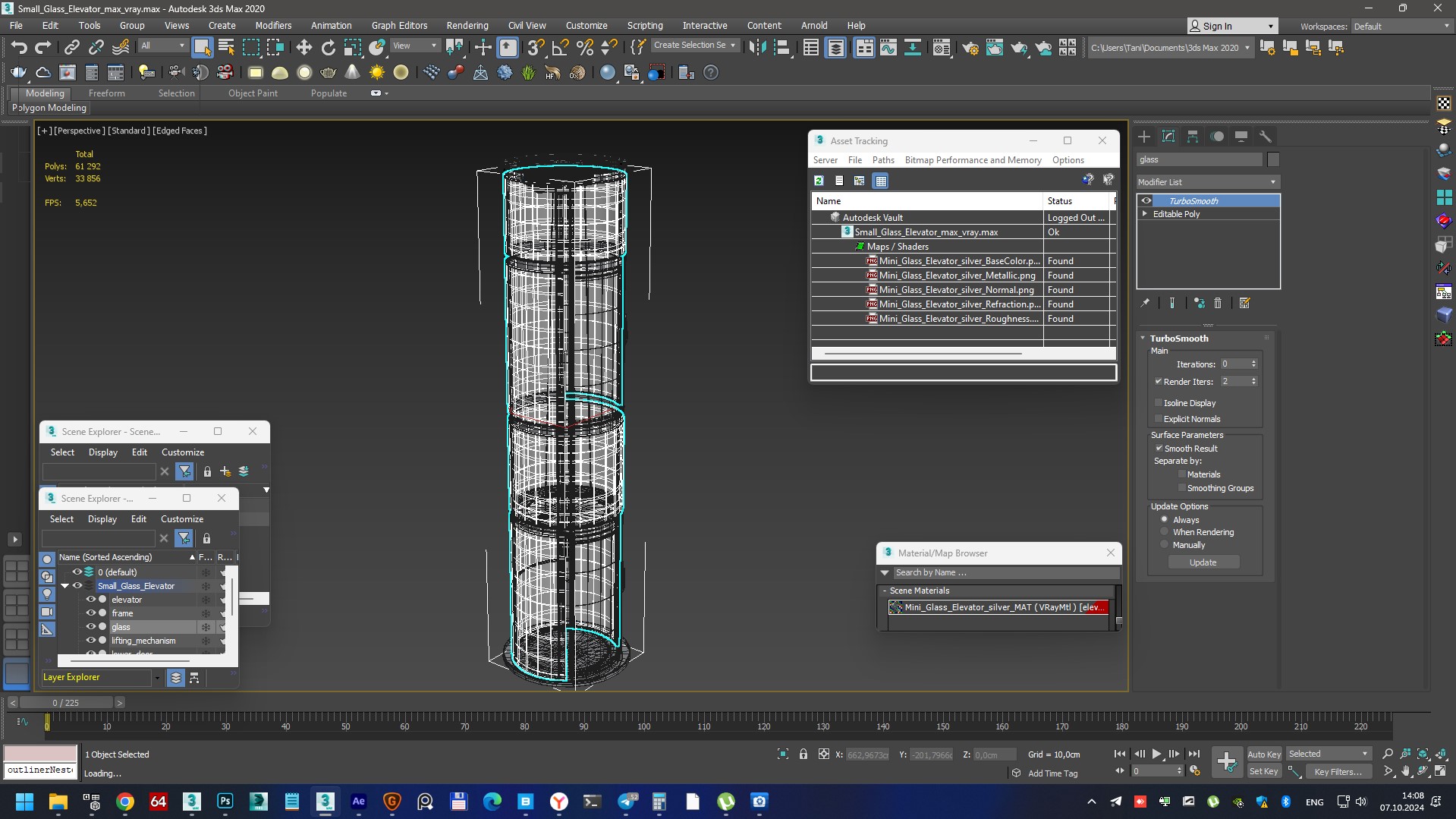
Task: Open the Workspaces Default dropdown
Action: (1401, 26)
